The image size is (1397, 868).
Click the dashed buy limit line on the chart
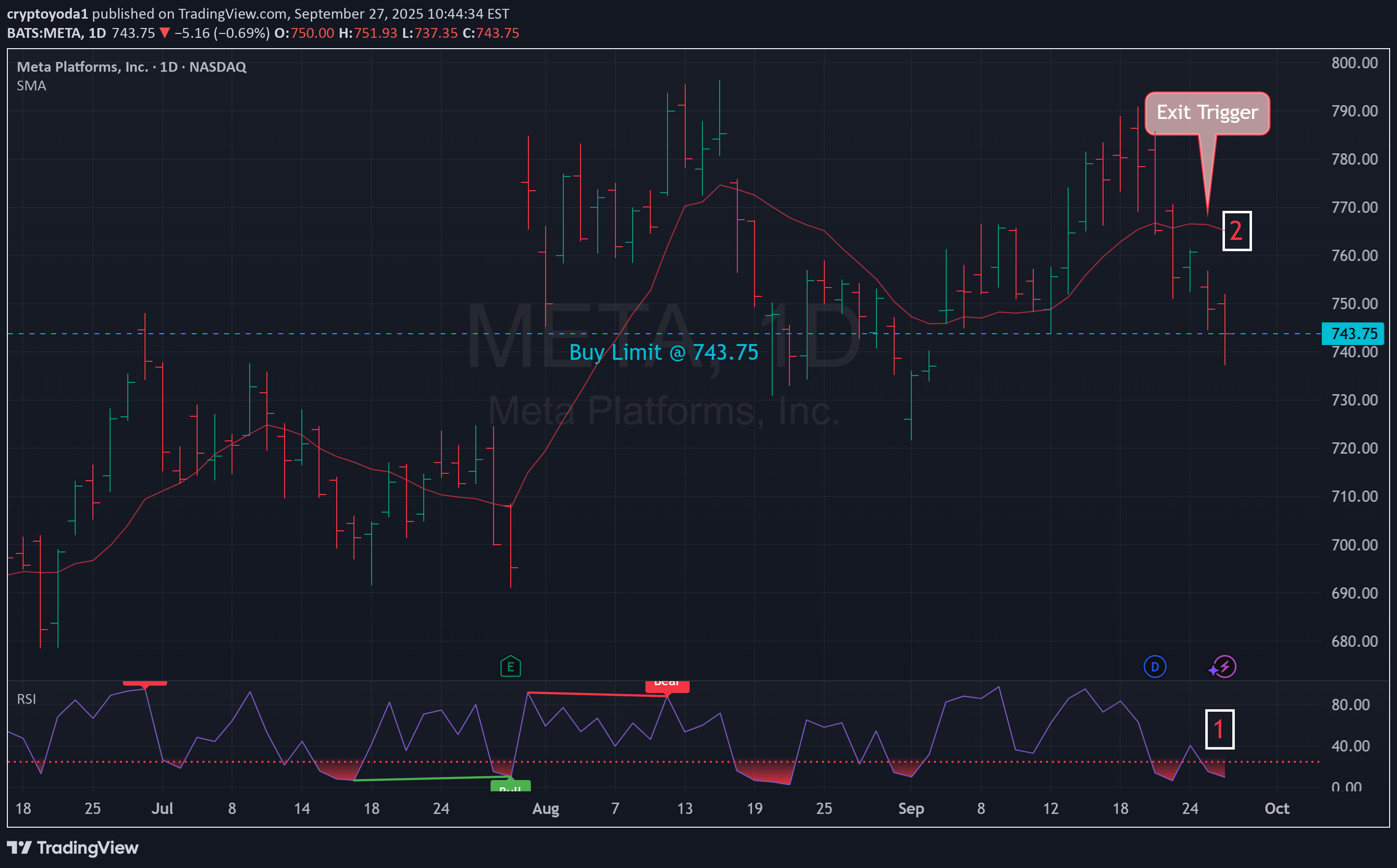click(345, 334)
